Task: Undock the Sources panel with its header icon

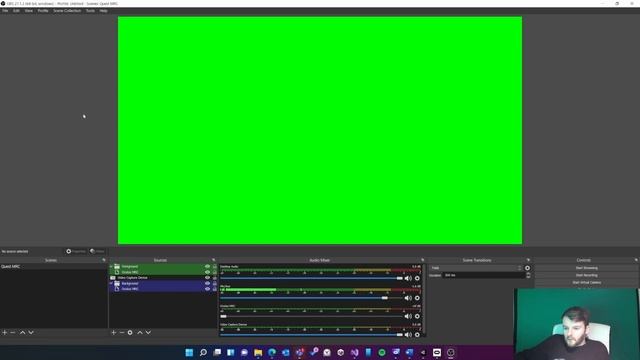Action: [x=213, y=260]
